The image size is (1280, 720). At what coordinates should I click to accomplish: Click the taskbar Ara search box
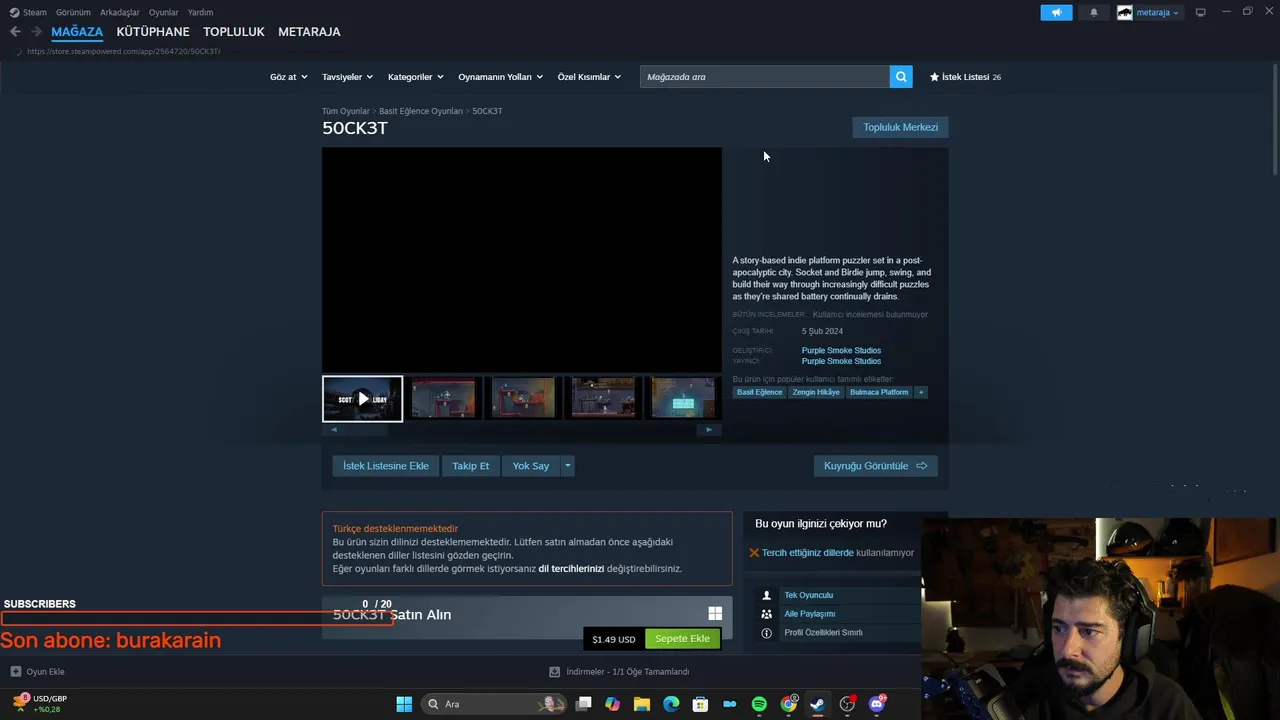pos(495,704)
